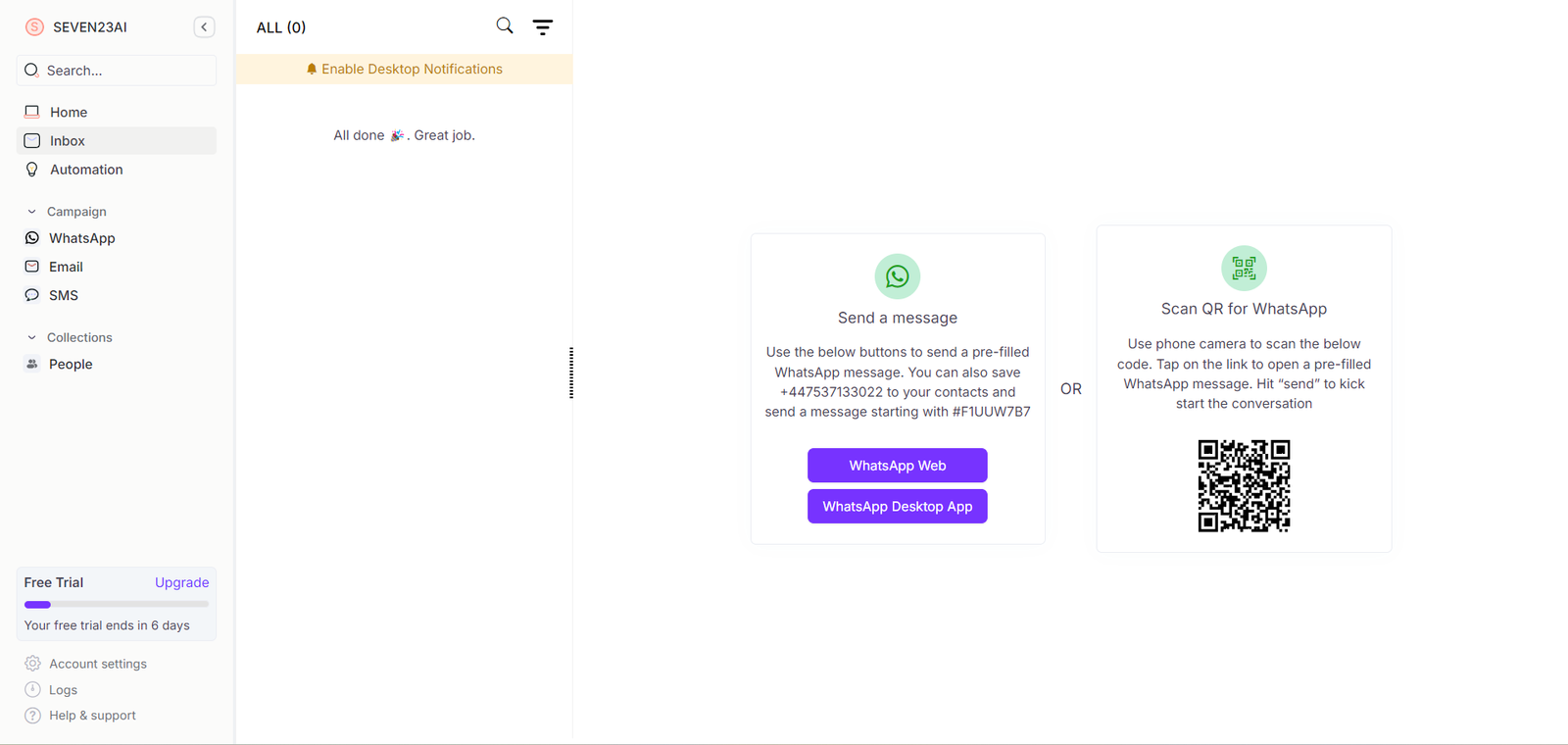
Task: Click the Campaign section label
Action: pos(76,212)
